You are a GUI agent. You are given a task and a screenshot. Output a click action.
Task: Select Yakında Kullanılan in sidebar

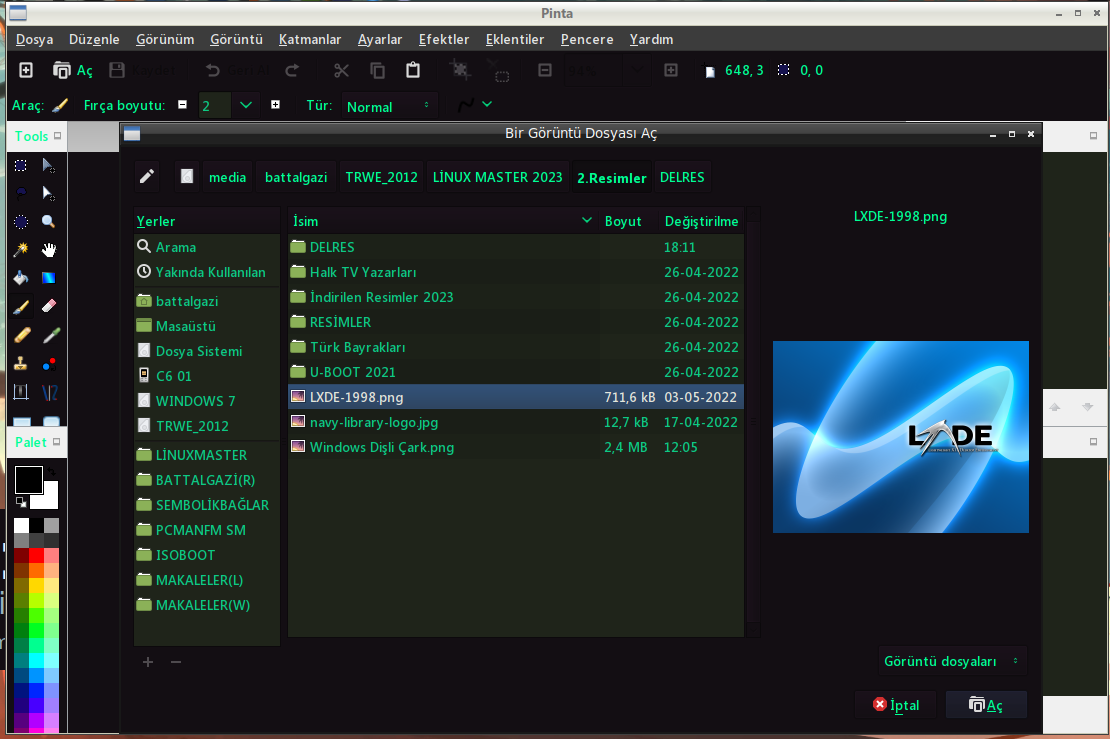(x=207, y=272)
